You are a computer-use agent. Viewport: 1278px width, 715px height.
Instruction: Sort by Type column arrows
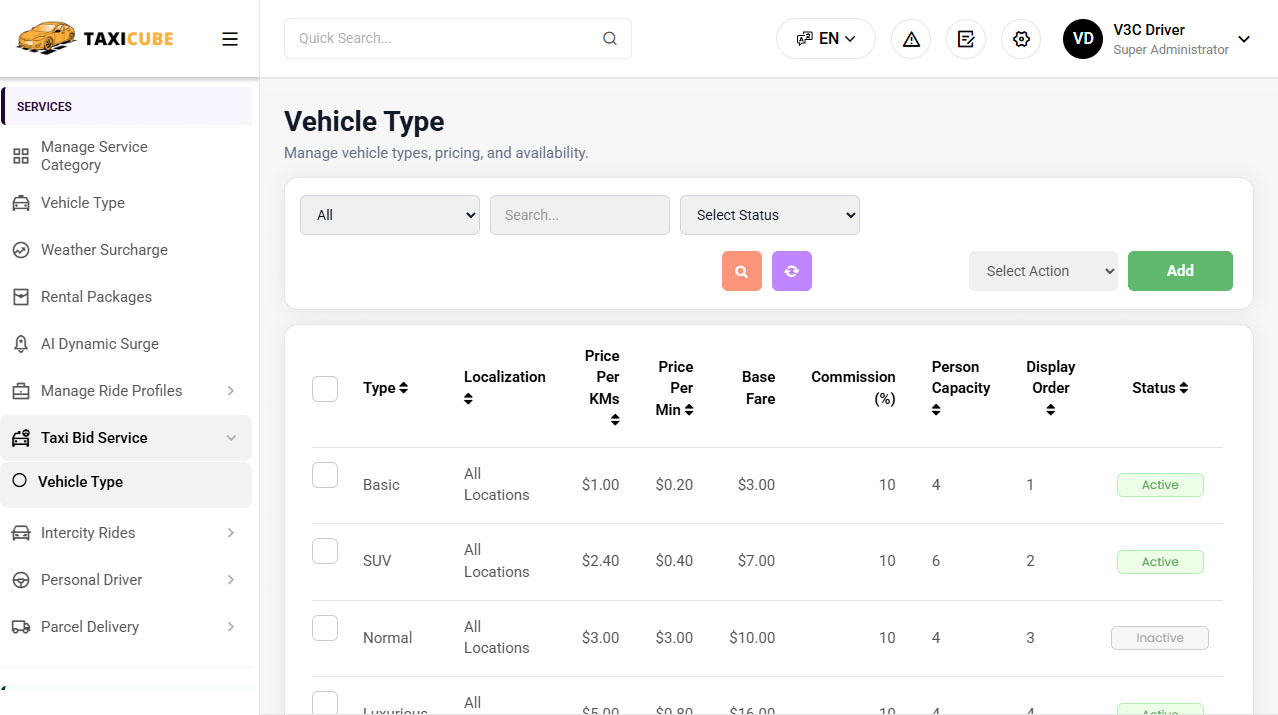tap(404, 388)
